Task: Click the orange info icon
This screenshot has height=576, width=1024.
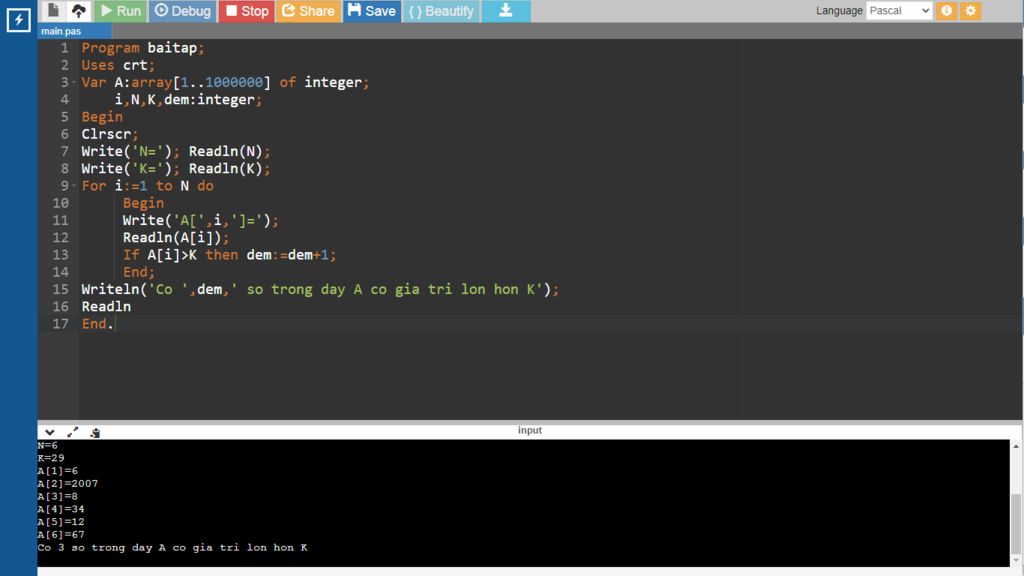Action: pyautogui.click(x=946, y=10)
